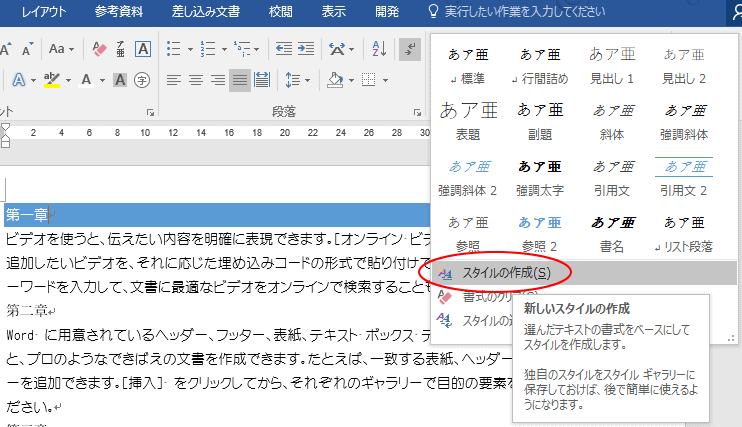Expand the bullets library dropdown arrow
This screenshot has height=427, width=742.
tap(190, 49)
